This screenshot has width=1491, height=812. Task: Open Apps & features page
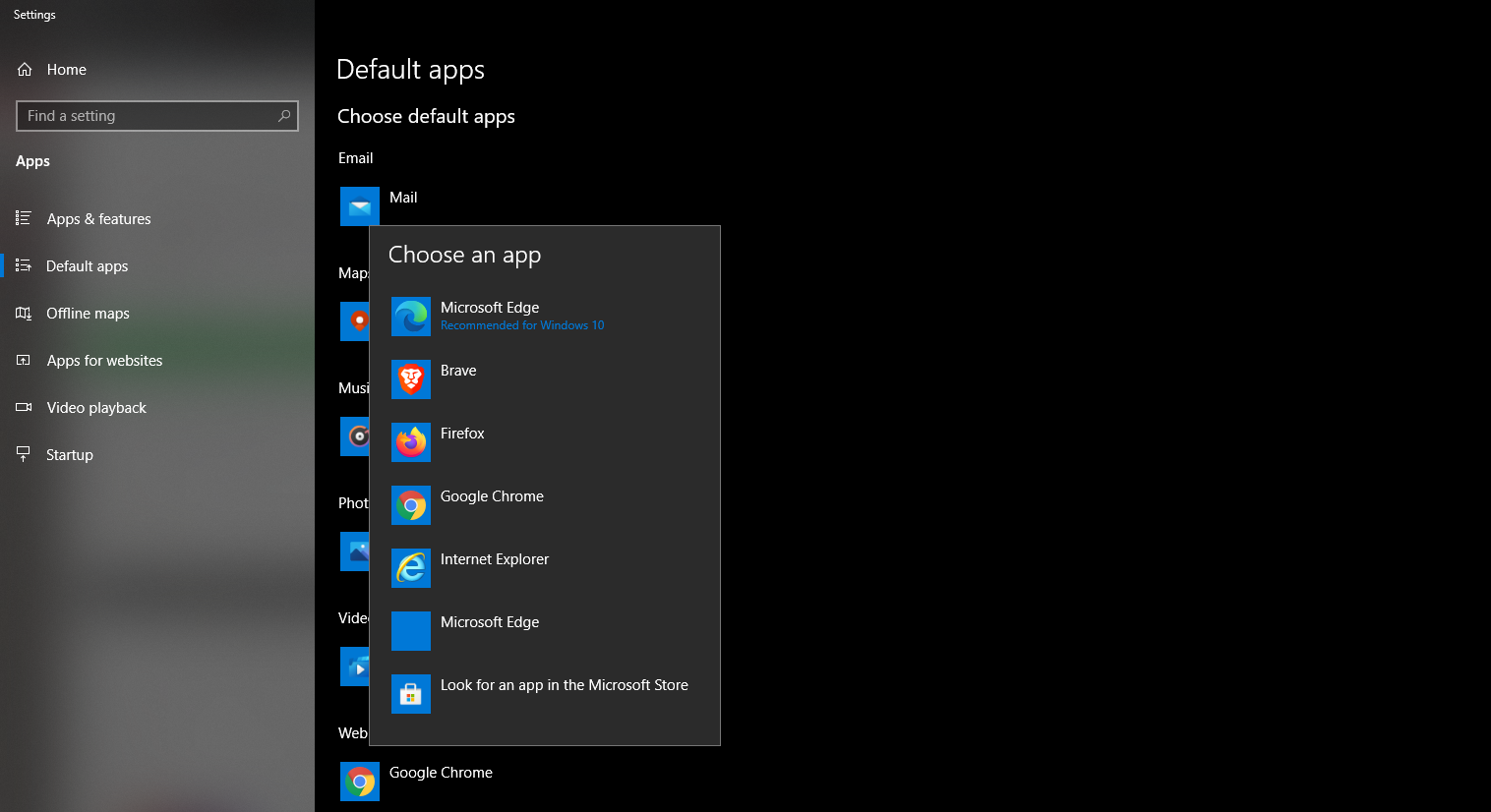click(98, 219)
